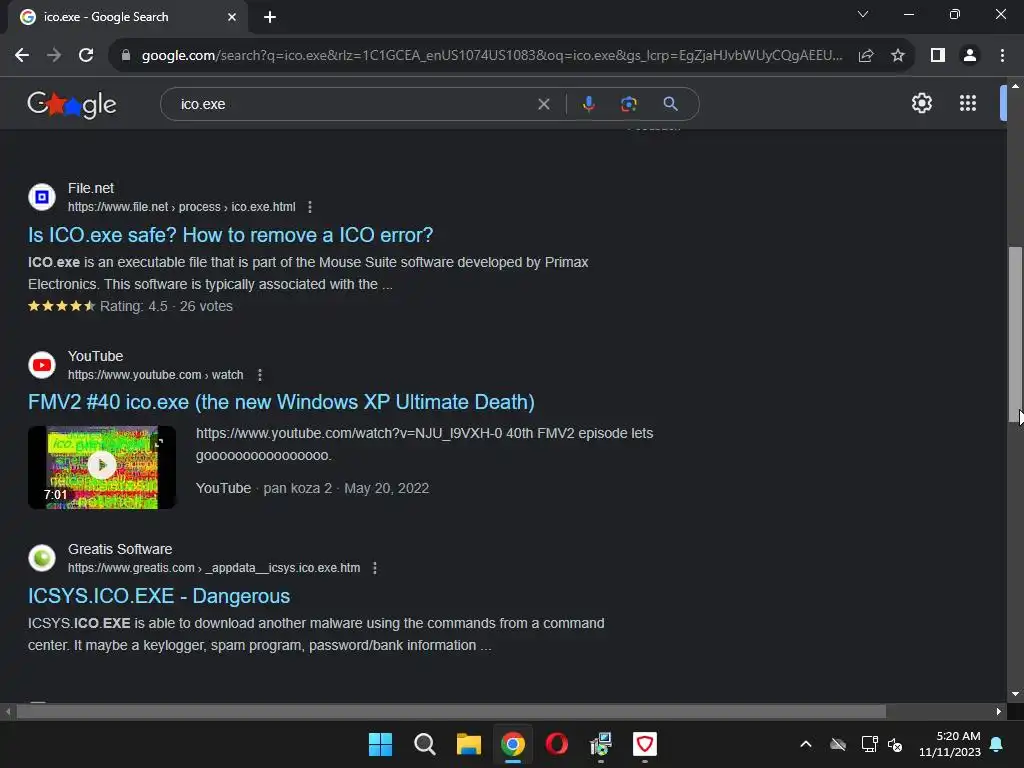Open more options for Greatis Software result

pos(375,568)
